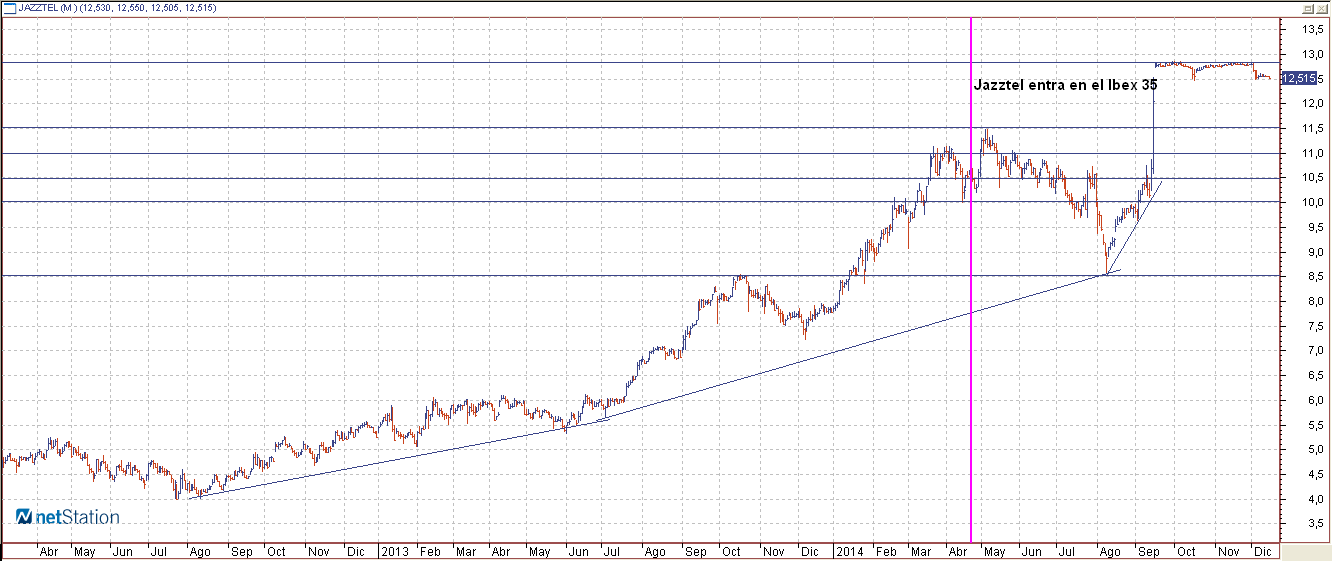1332x561 pixels.
Task: Click the 2014 year label on time axis
Action: click(x=849, y=551)
